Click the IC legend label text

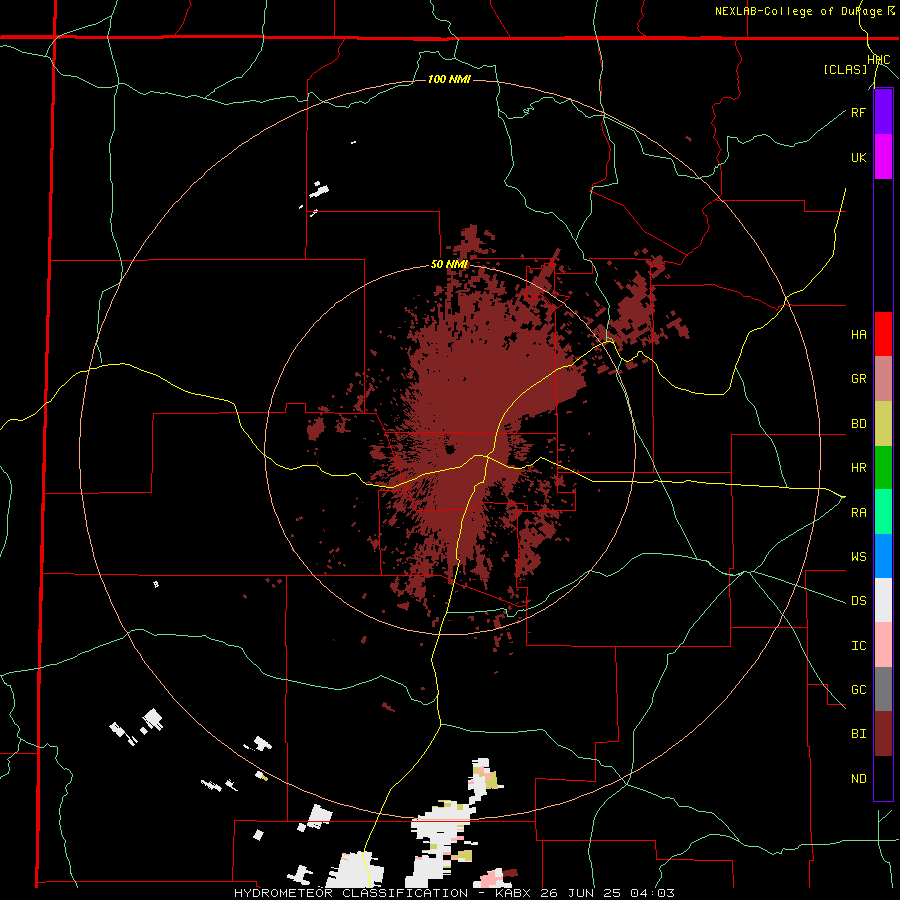click(858, 646)
